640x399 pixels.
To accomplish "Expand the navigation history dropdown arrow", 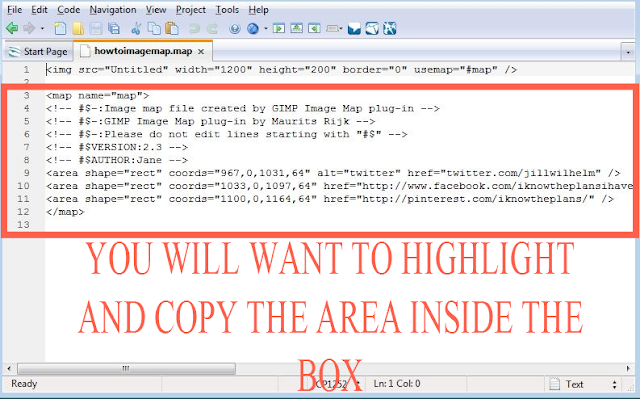I will 42,29.
